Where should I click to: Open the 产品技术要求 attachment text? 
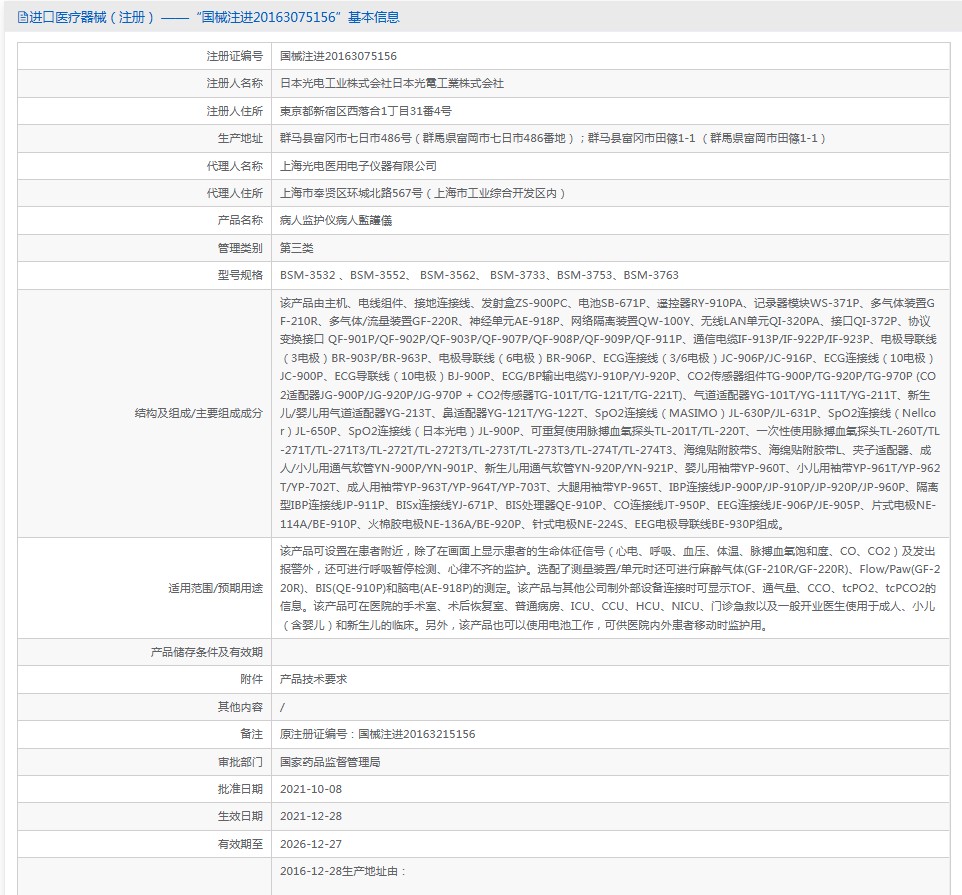click(314, 680)
